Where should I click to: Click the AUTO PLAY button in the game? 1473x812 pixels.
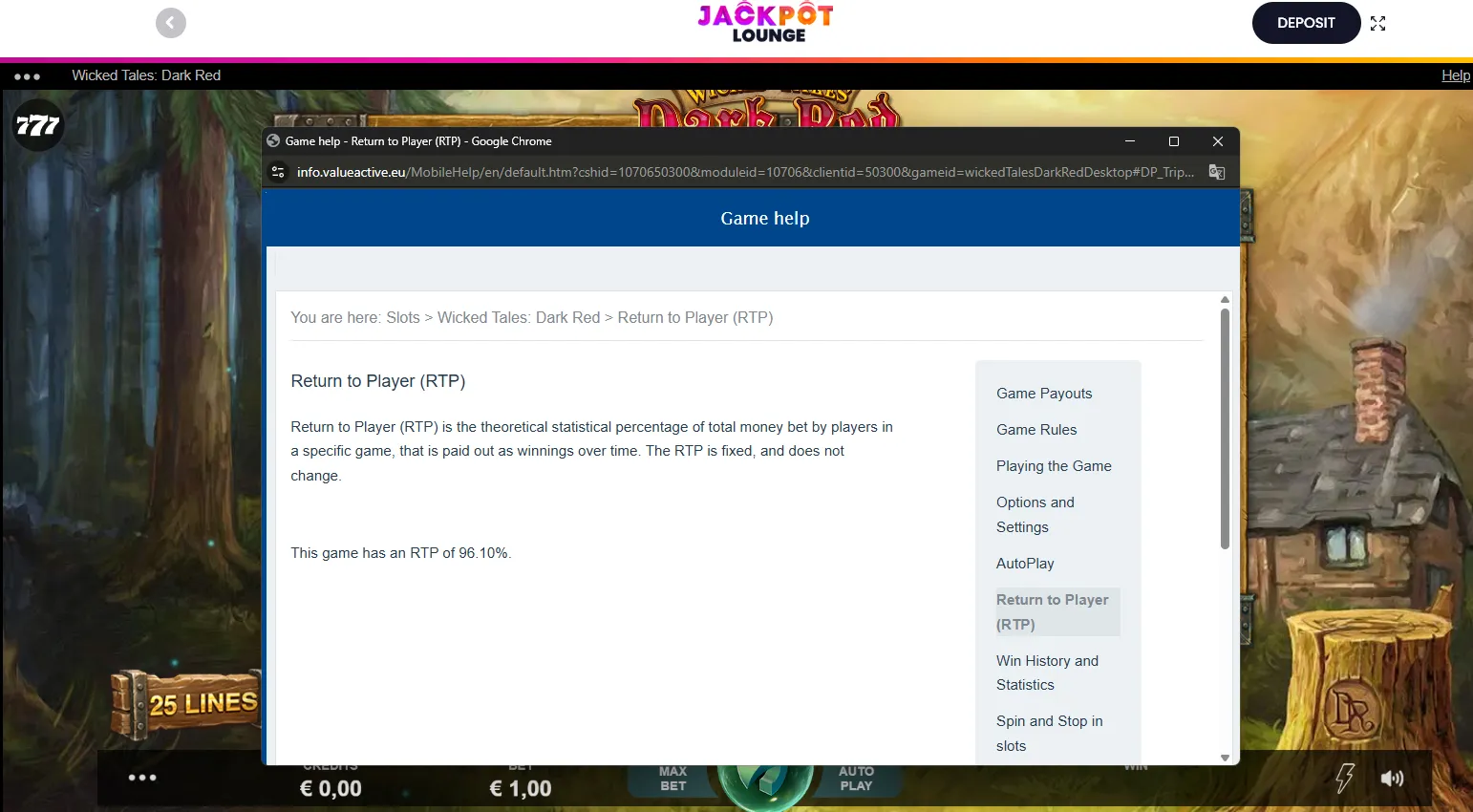(x=856, y=779)
